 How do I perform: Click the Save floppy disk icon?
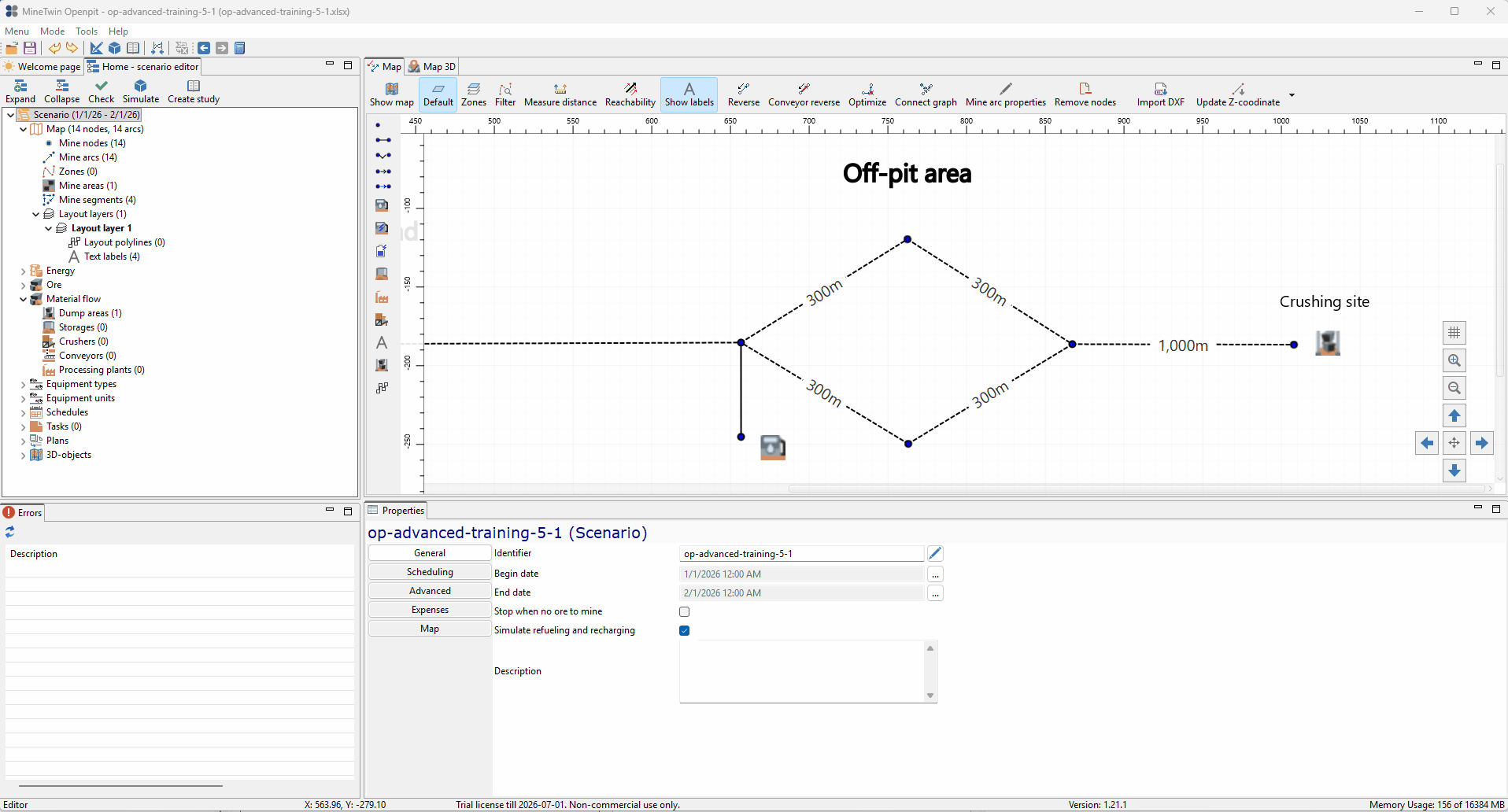click(30, 48)
